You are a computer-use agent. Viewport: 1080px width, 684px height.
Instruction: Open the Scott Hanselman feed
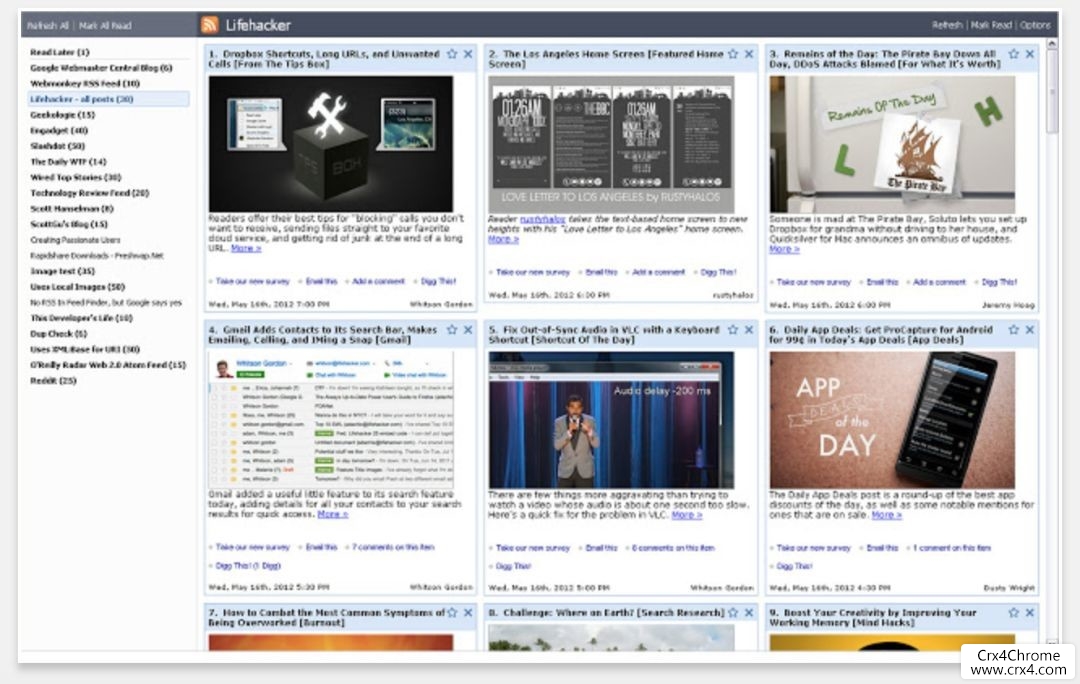tap(72, 209)
